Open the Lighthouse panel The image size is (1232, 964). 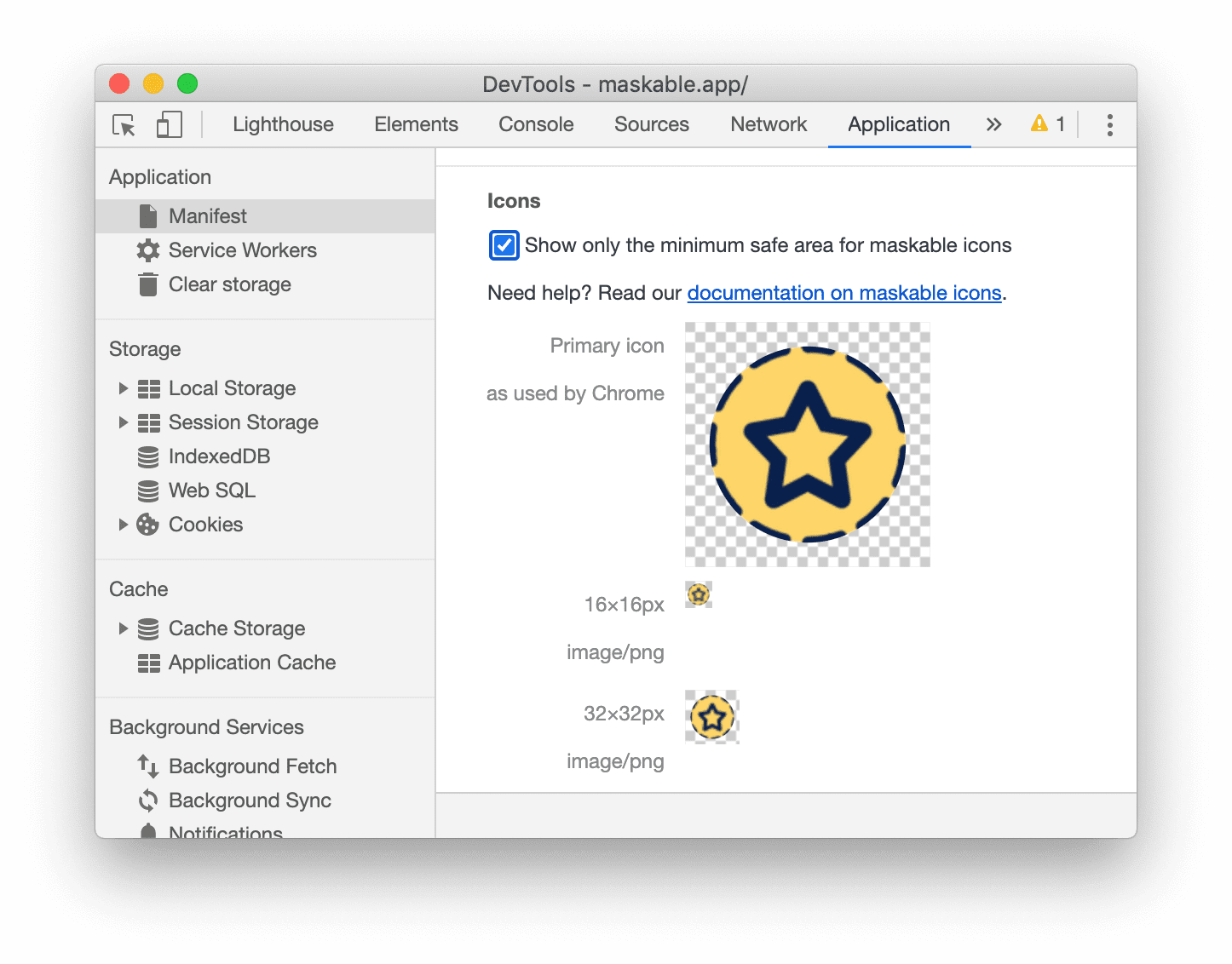point(283,124)
